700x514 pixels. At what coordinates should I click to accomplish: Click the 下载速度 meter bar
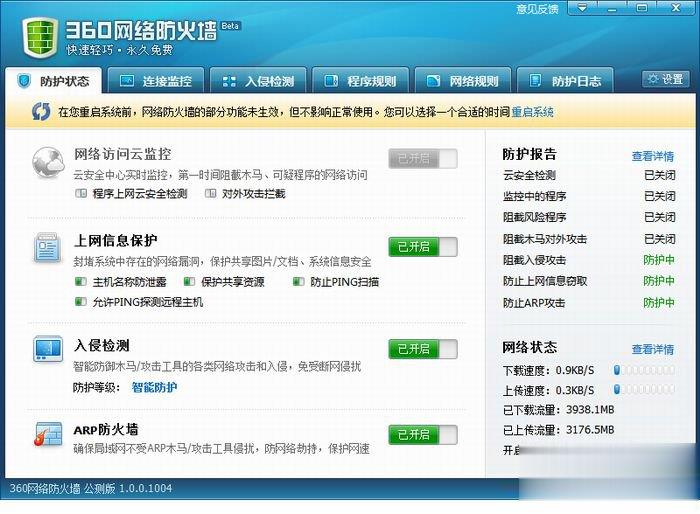(644, 370)
